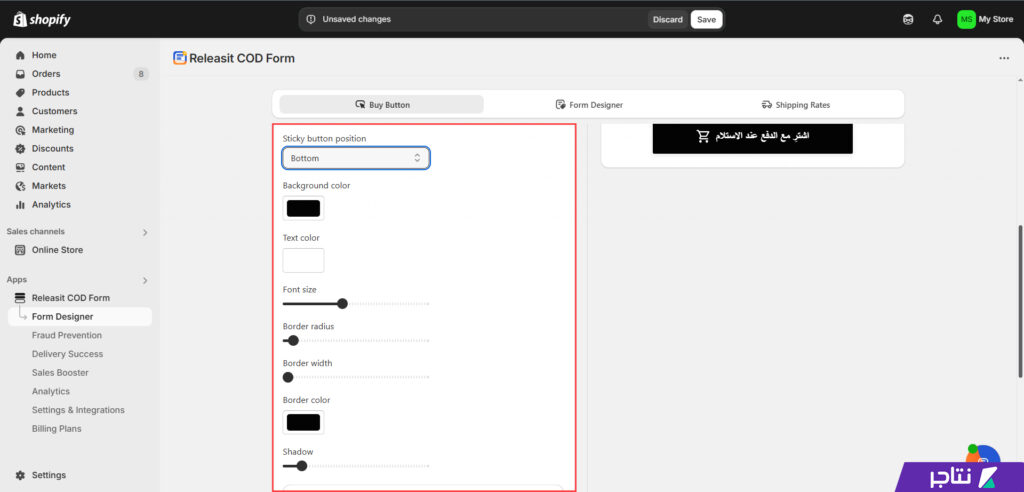Click the Shopify logo
The width and height of the screenshot is (1024, 492).
point(42,20)
